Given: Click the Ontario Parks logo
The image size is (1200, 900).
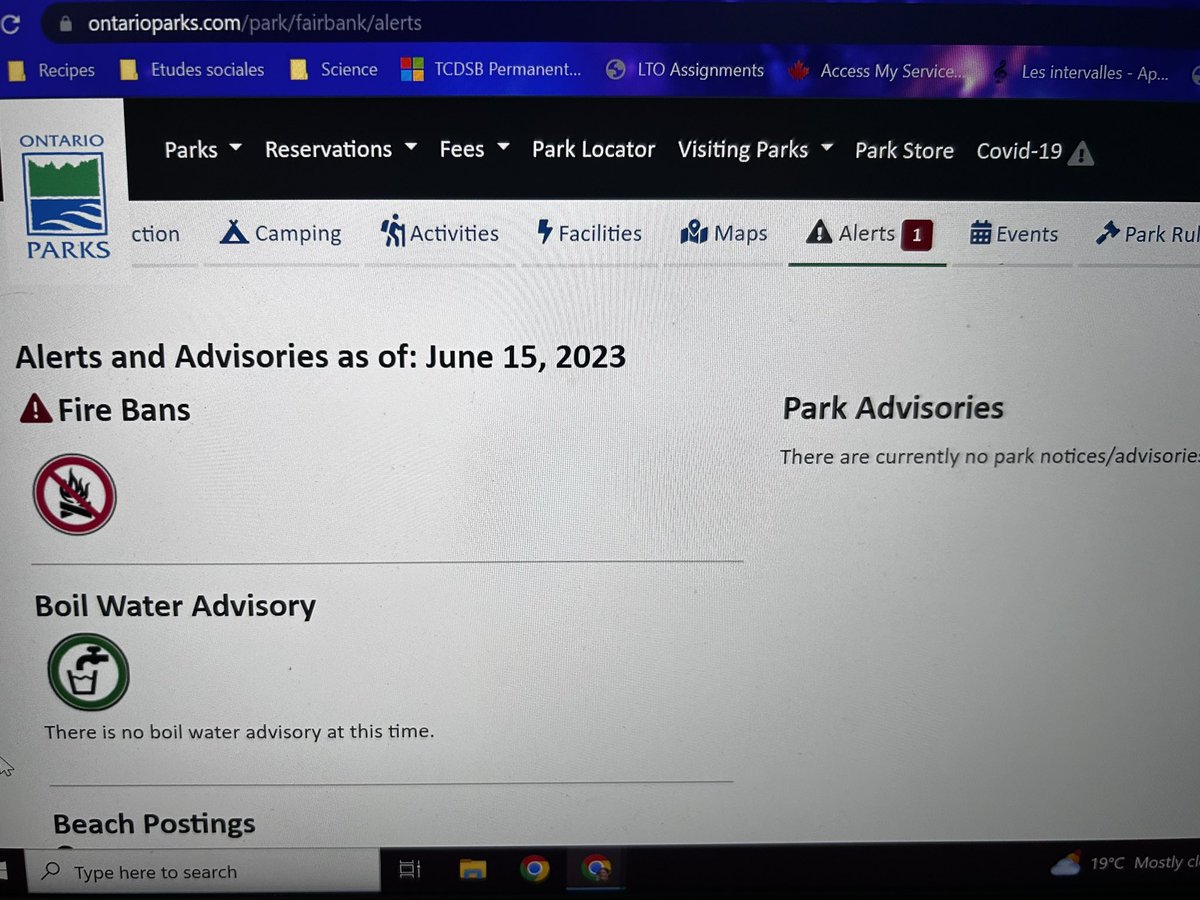Looking at the screenshot, I should [x=67, y=196].
